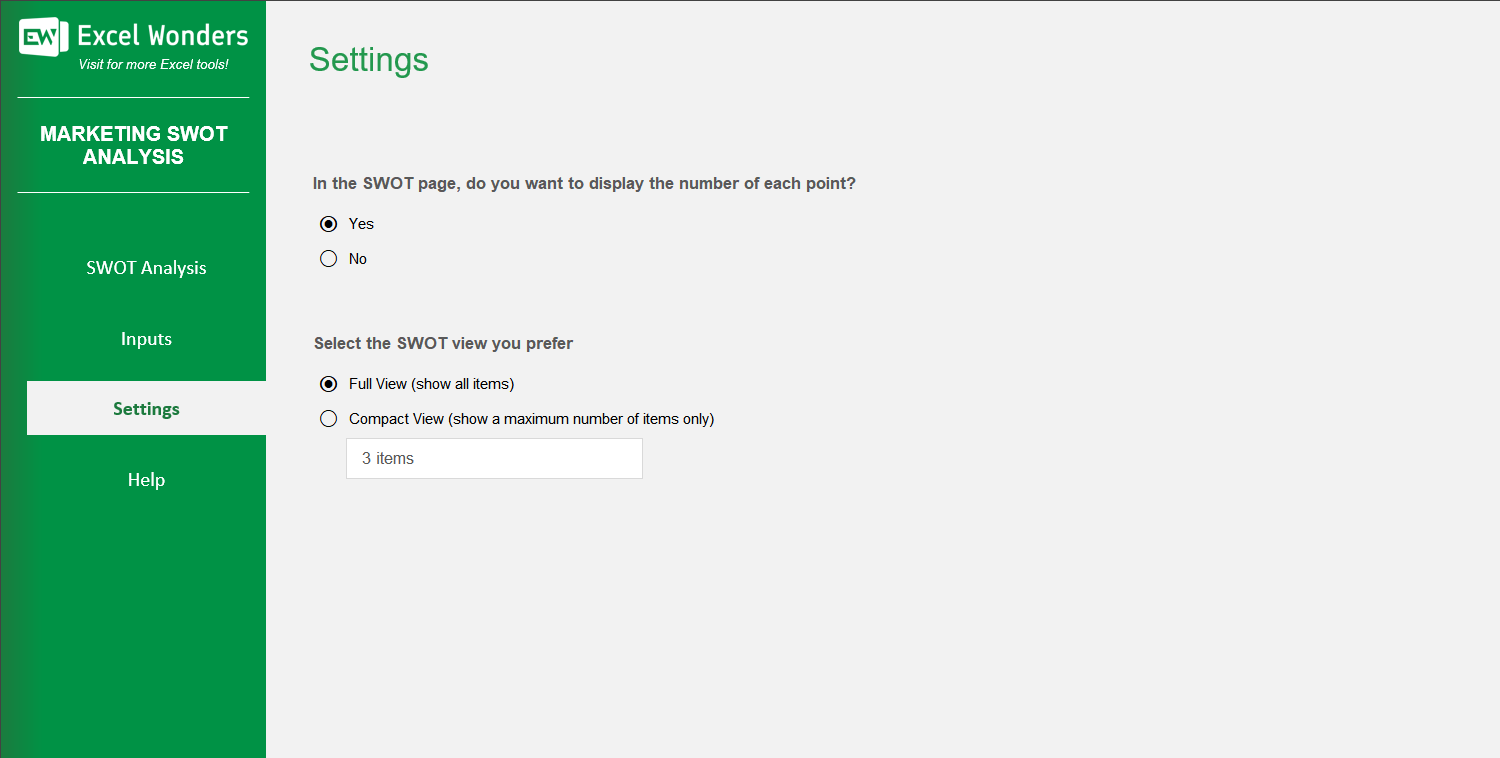Click the Marketing SWOT Analysis sidebar title
The height and width of the screenshot is (758, 1500).
134,145
